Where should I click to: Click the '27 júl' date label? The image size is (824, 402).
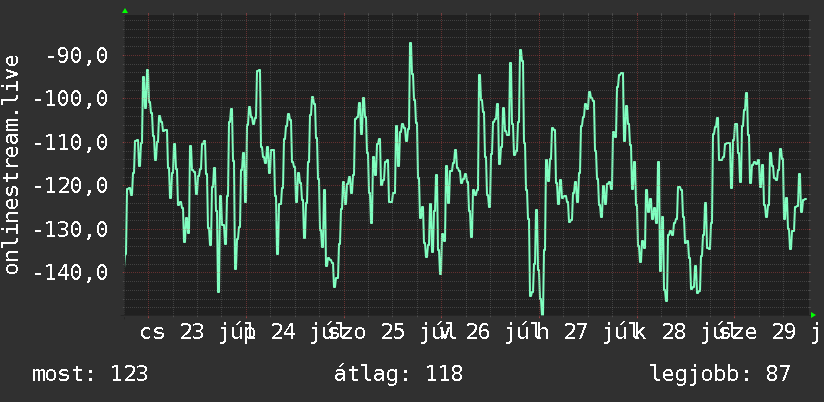tap(595, 333)
